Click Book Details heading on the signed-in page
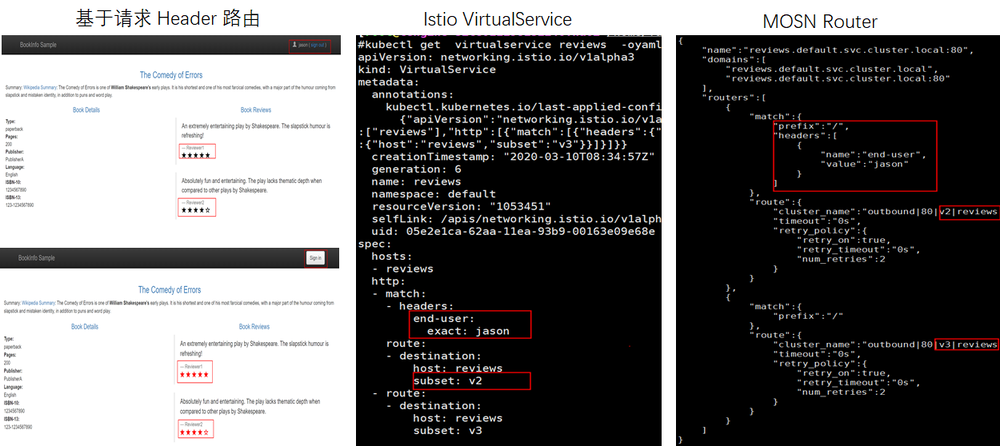 pyautogui.click(x=86, y=108)
